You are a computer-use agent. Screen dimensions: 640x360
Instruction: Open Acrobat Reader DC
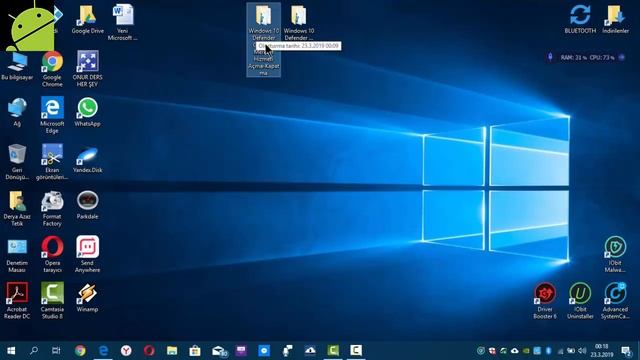tap(17, 301)
